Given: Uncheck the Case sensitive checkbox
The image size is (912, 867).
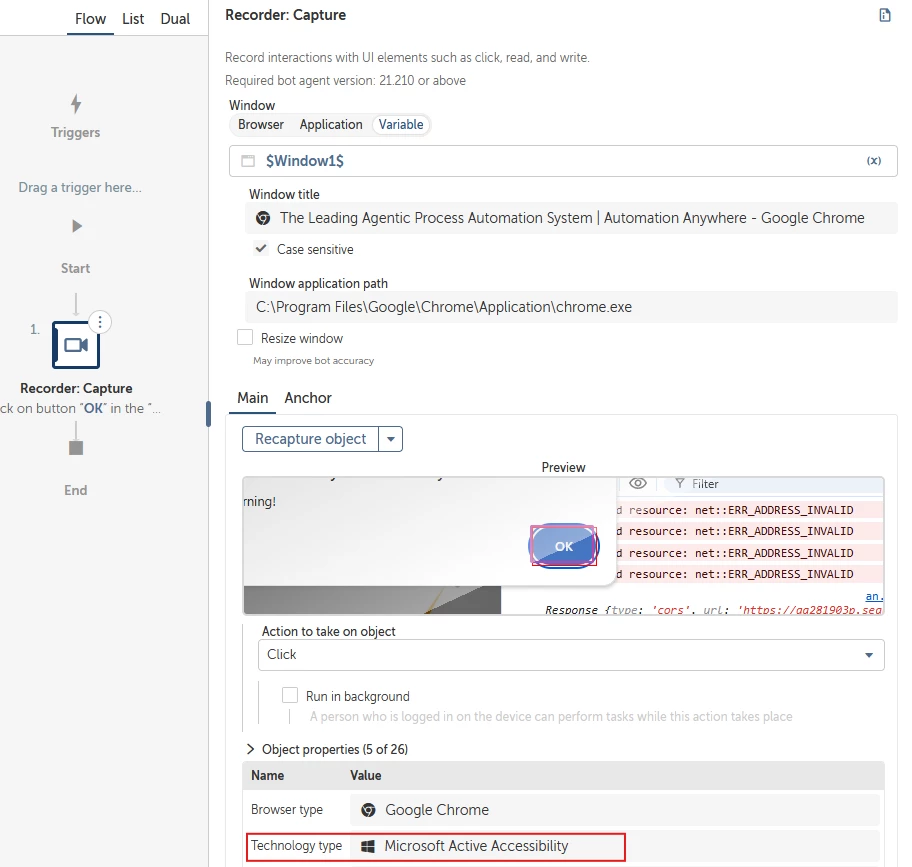Looking at the screenshot, I should tap(261, 248).
